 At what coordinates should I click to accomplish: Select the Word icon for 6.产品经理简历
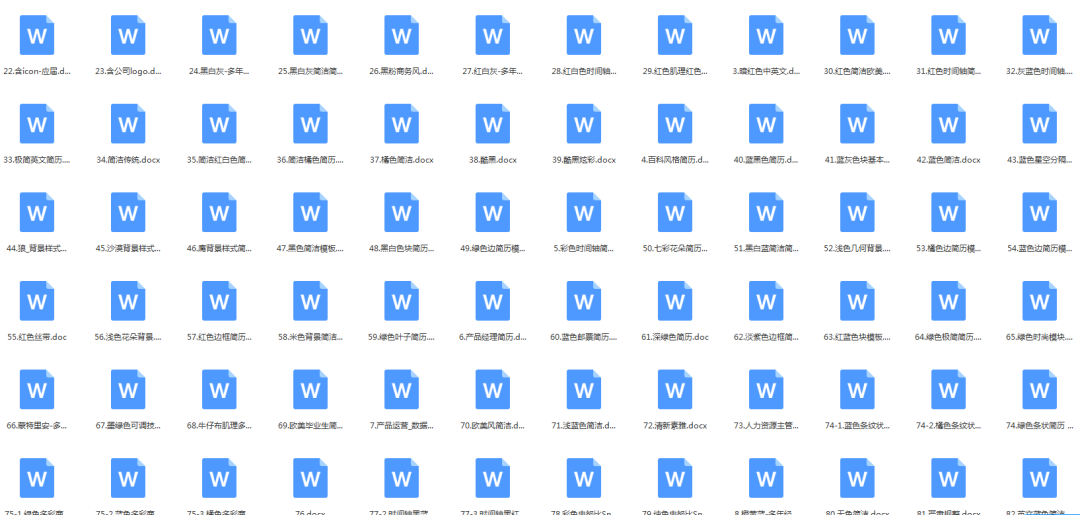tap(493, 301)
